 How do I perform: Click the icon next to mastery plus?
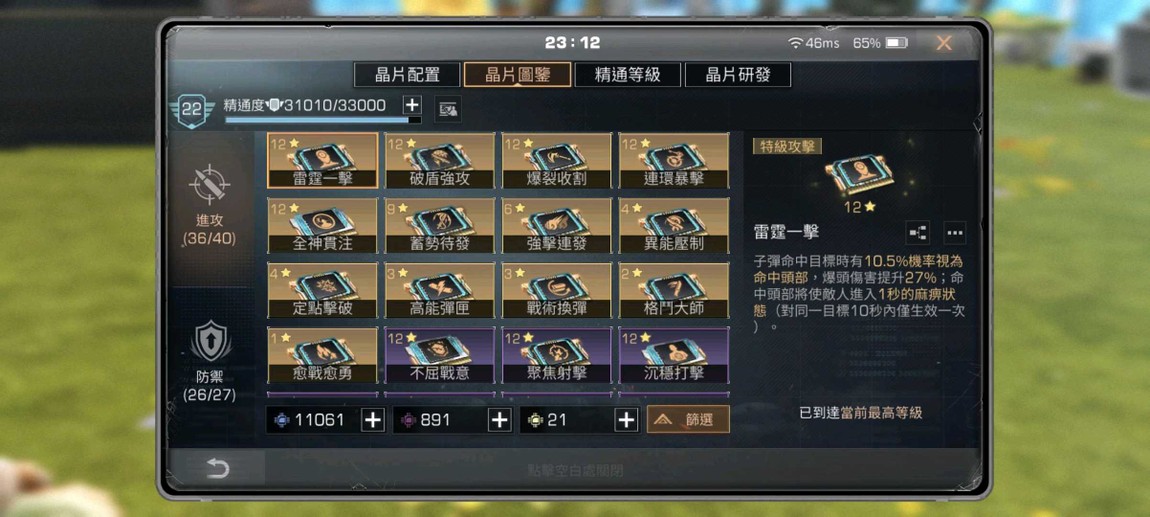coord(447,109)
